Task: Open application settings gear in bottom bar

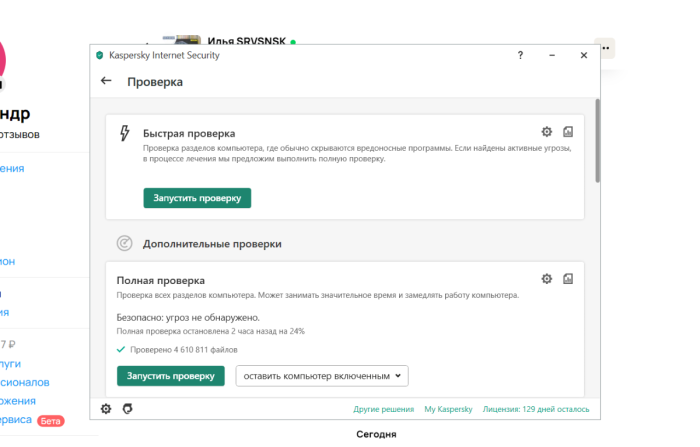Action: pos(107,408)
